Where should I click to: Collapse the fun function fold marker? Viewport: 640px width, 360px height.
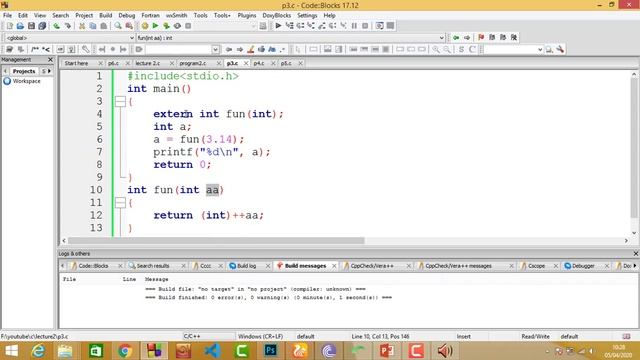(120, 202)
